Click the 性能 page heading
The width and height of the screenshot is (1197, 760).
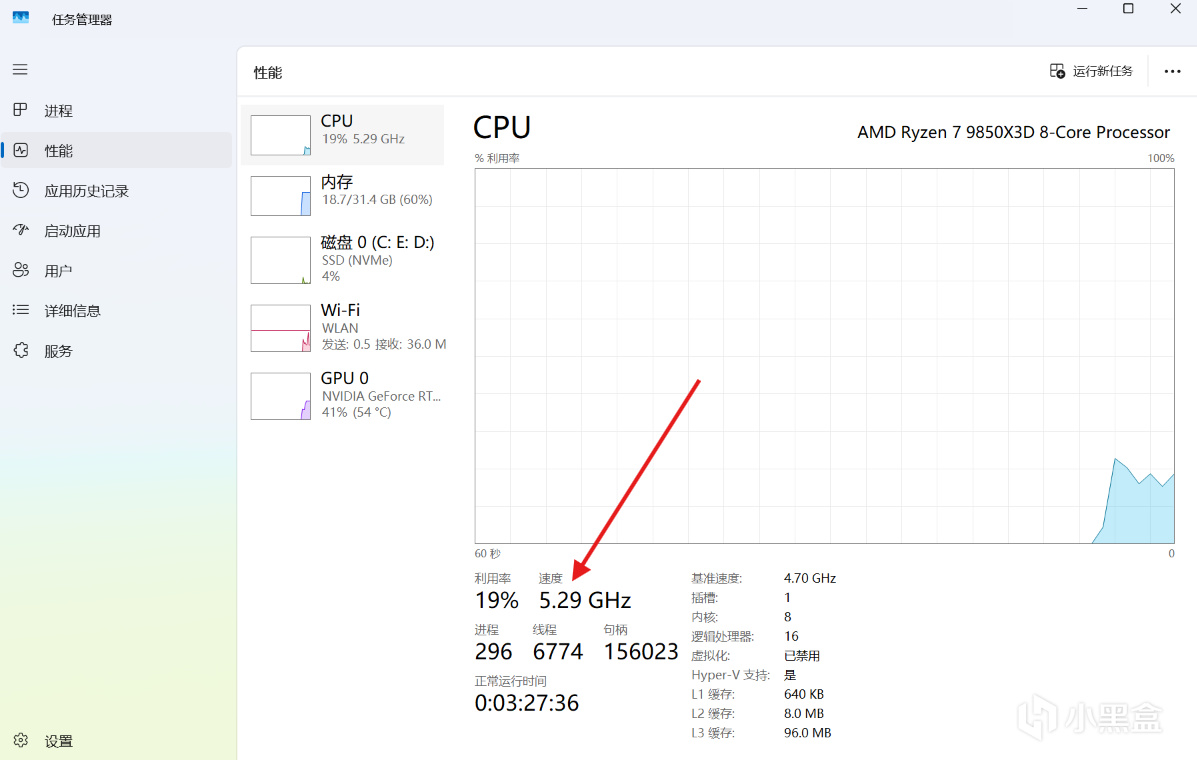click(x=268, y=72)
